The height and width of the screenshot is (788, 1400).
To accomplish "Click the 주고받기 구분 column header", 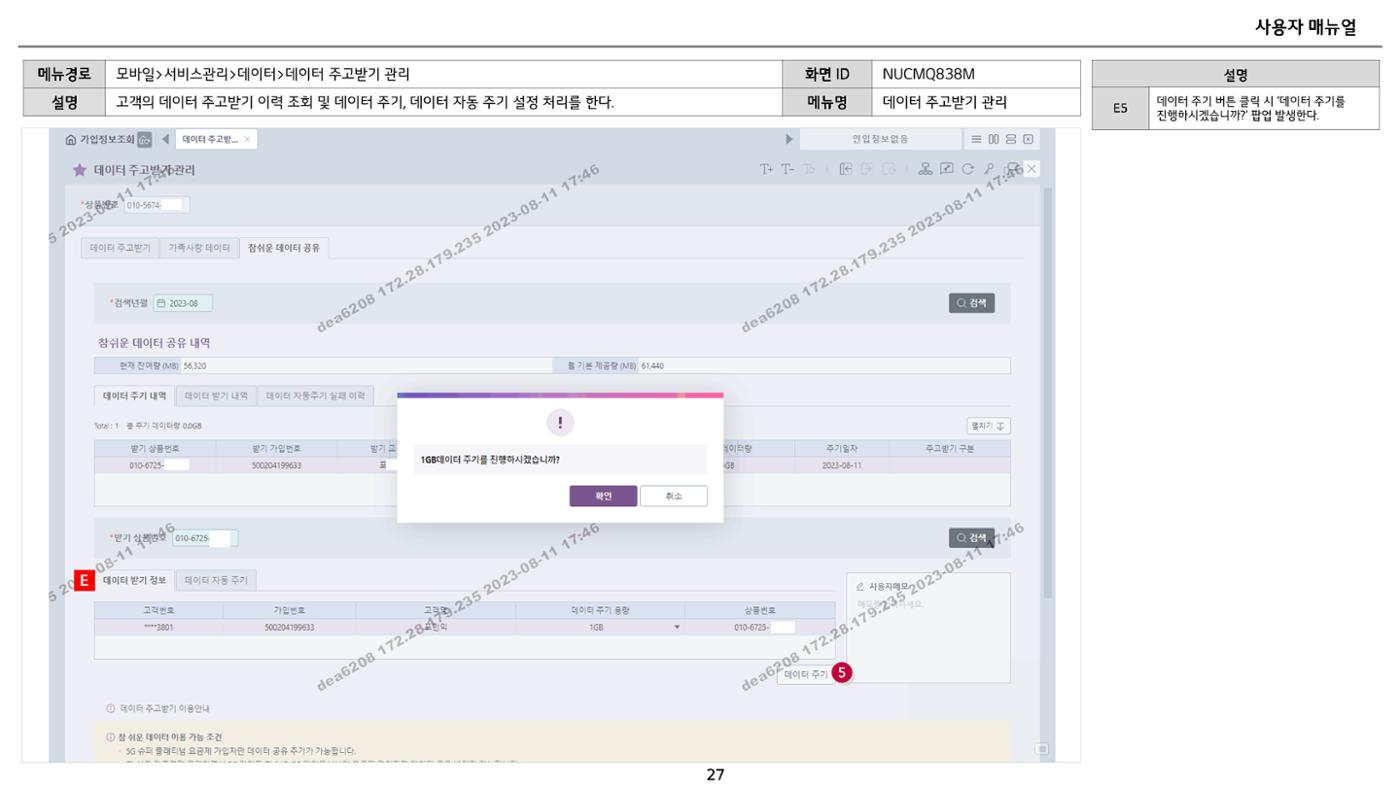I will 949,449.
